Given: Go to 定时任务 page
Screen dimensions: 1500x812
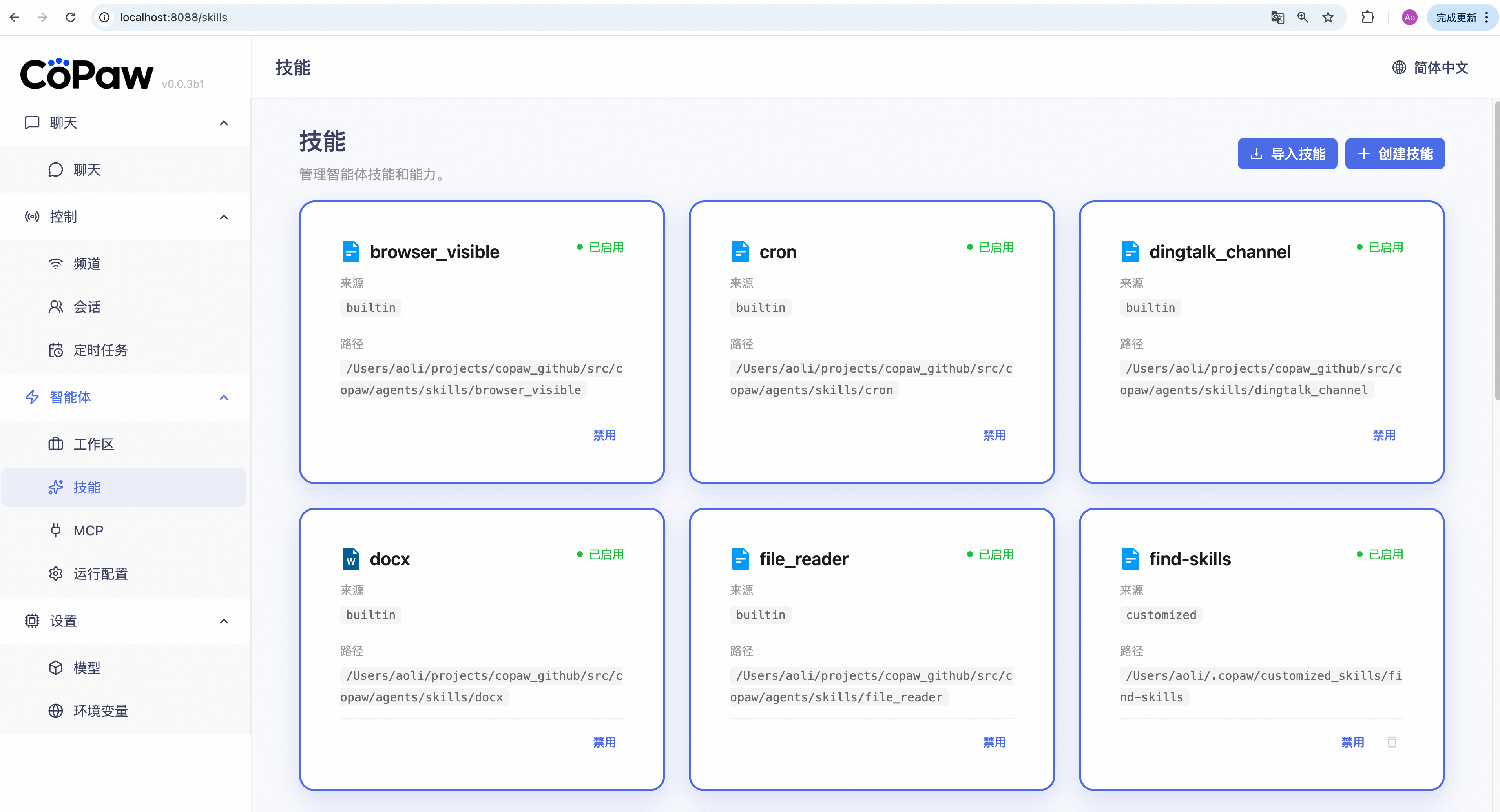Looking at the screenshot, I should (x=124, y=350).
